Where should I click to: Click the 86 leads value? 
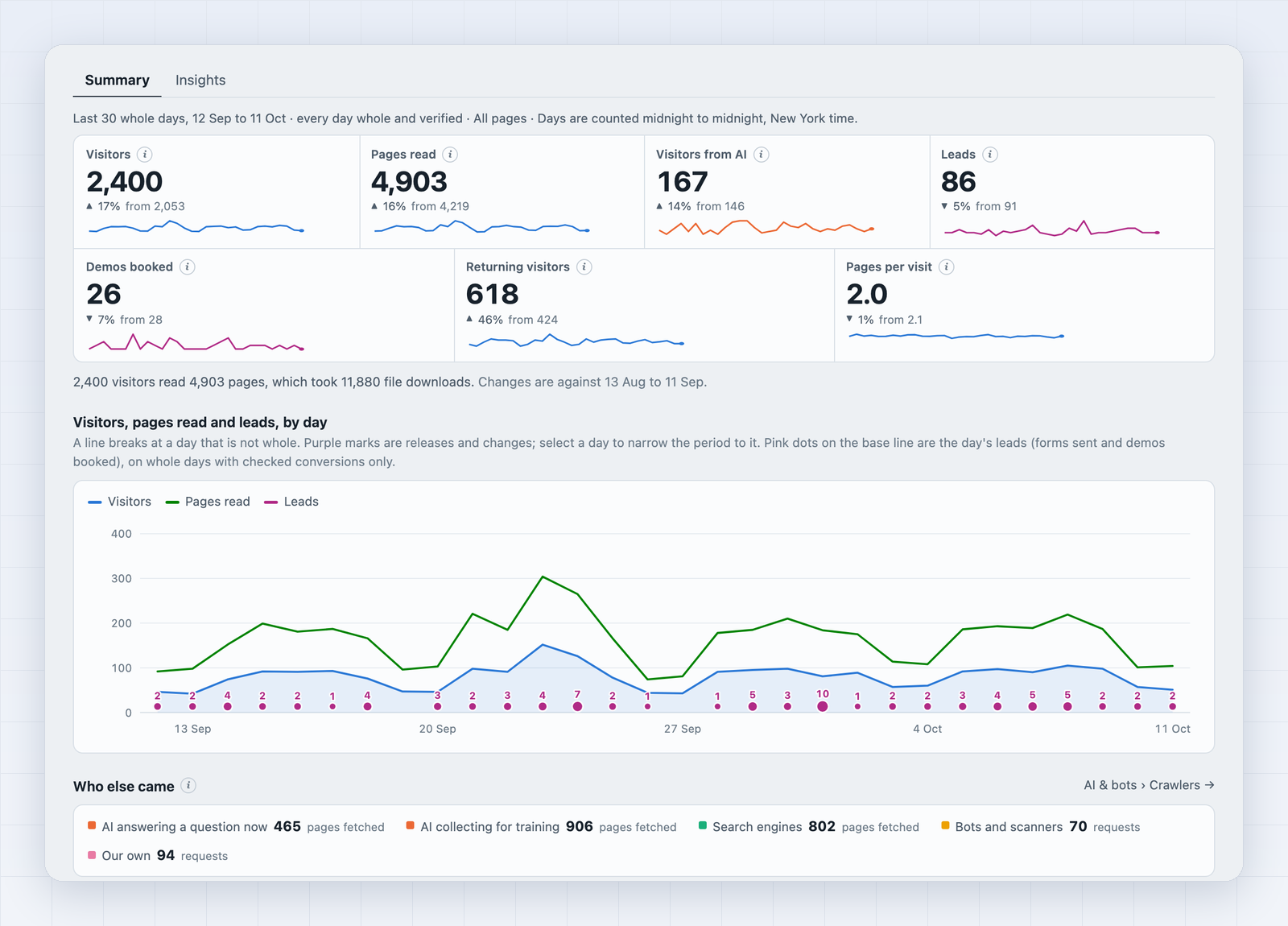tap(958, 182)
